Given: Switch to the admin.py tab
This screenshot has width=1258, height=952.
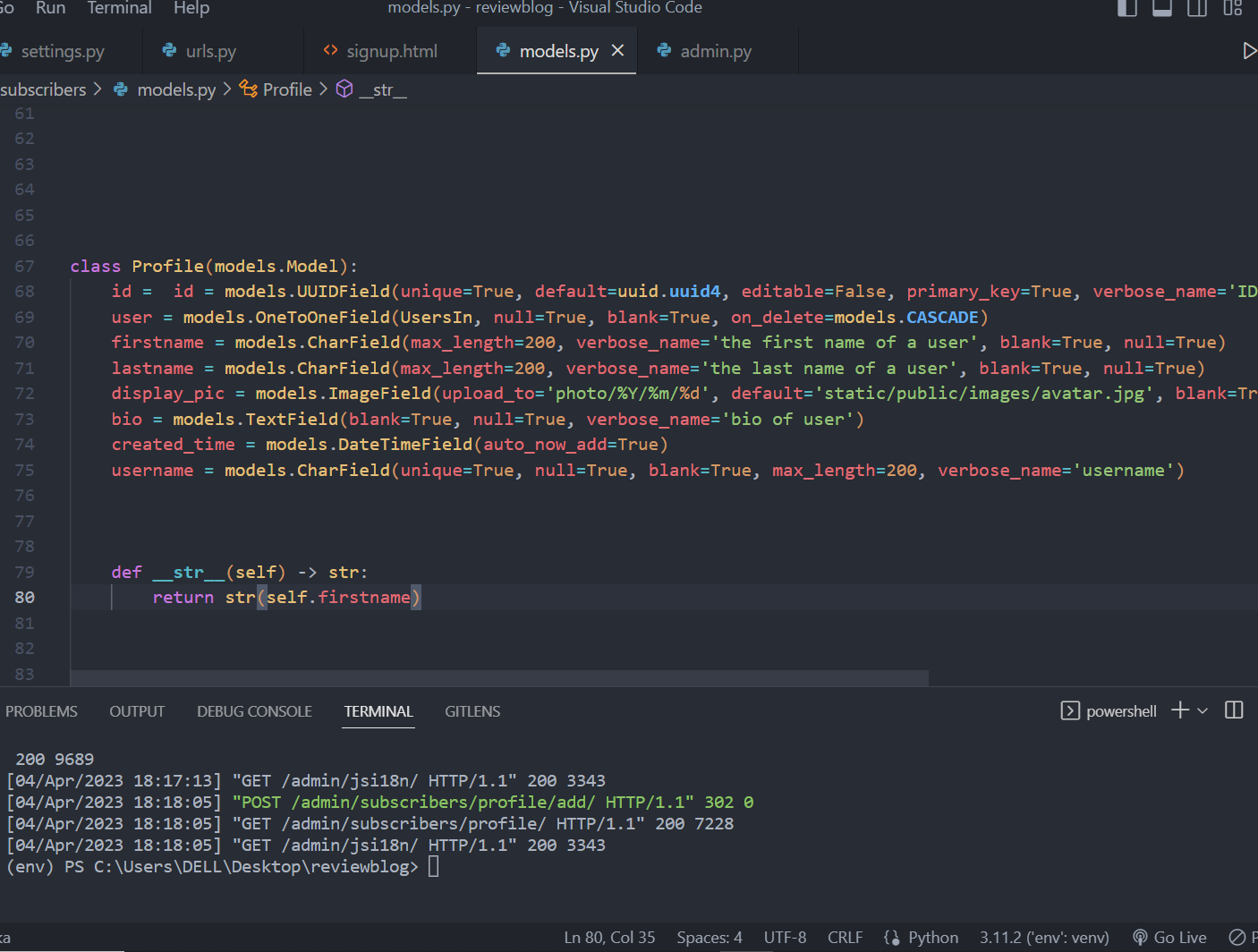Looking at the screenshot, I should [715, 51].
